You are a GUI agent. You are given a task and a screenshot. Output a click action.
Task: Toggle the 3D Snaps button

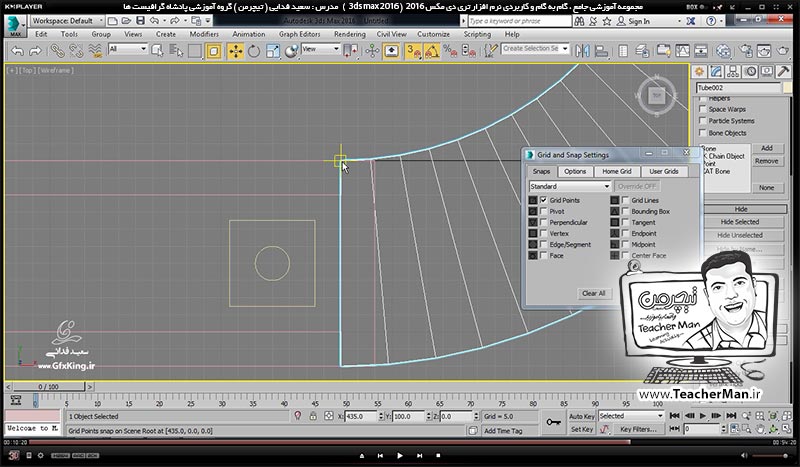tap(413, 51)
